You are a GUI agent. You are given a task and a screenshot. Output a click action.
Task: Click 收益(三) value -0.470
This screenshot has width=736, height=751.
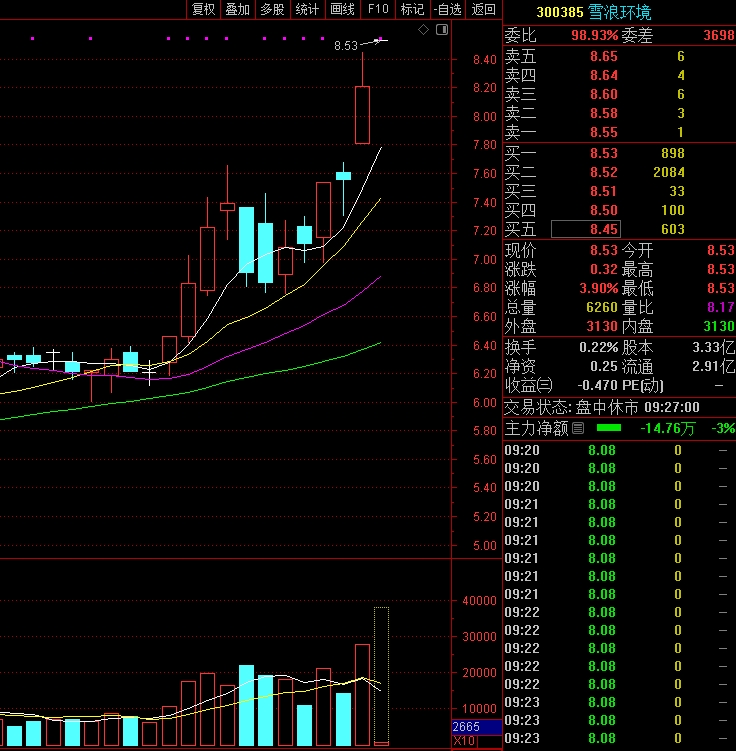coord(598,385)
